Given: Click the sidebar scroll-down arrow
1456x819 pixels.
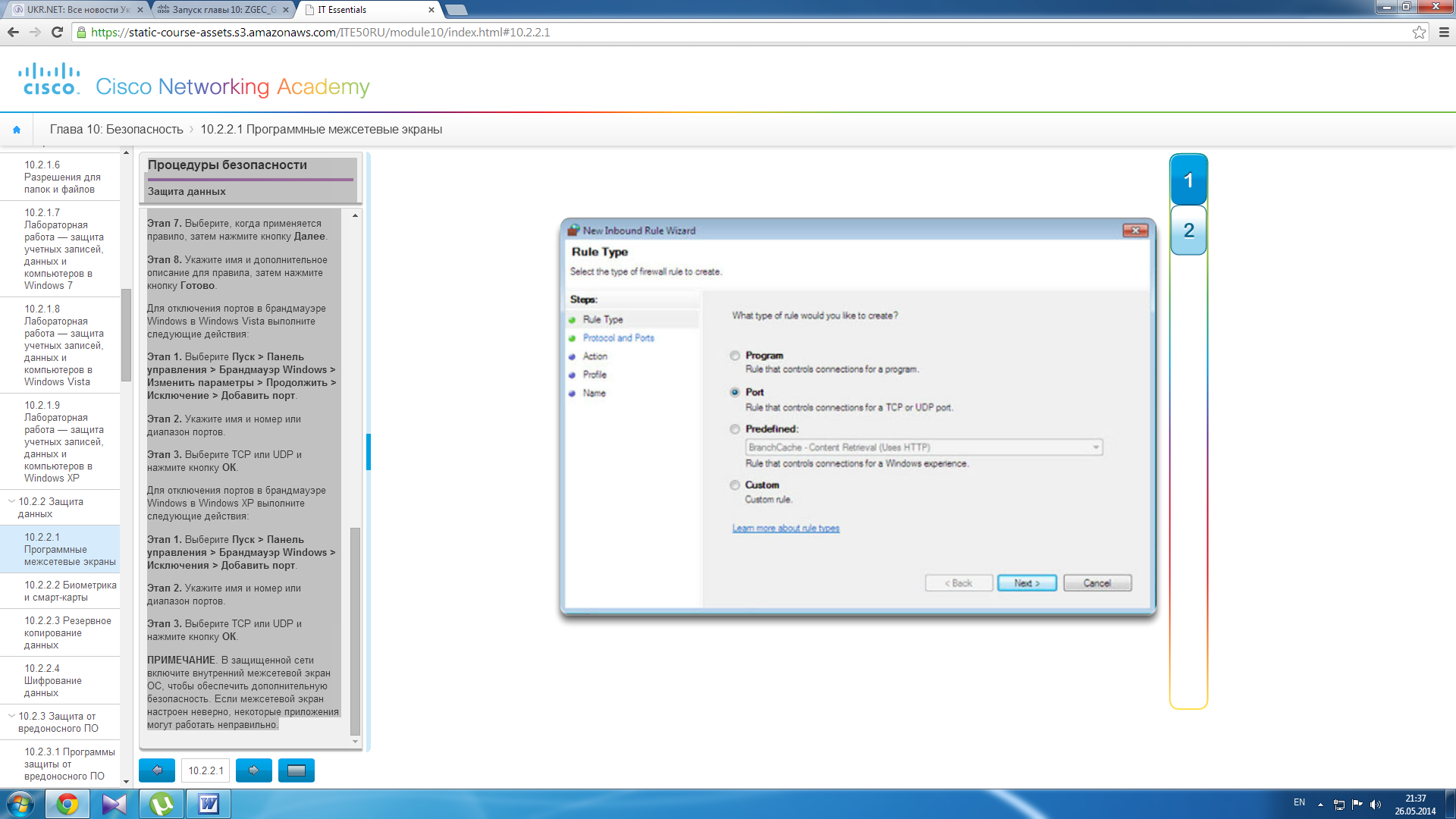Looking at the screenshot, I should coord(126,782).
